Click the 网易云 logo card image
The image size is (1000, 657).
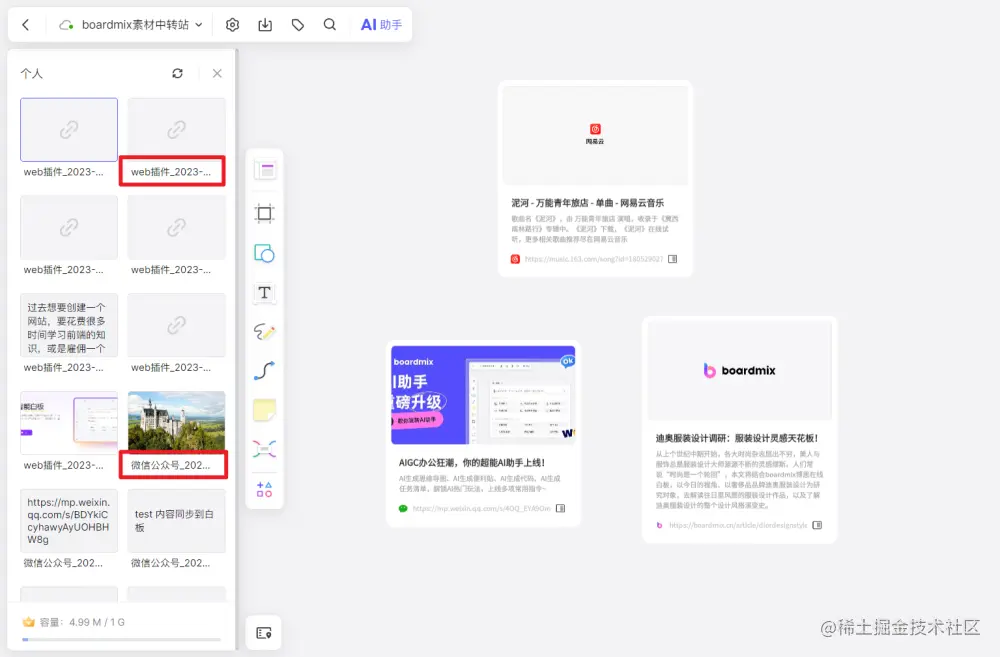[x=595, y=135]
